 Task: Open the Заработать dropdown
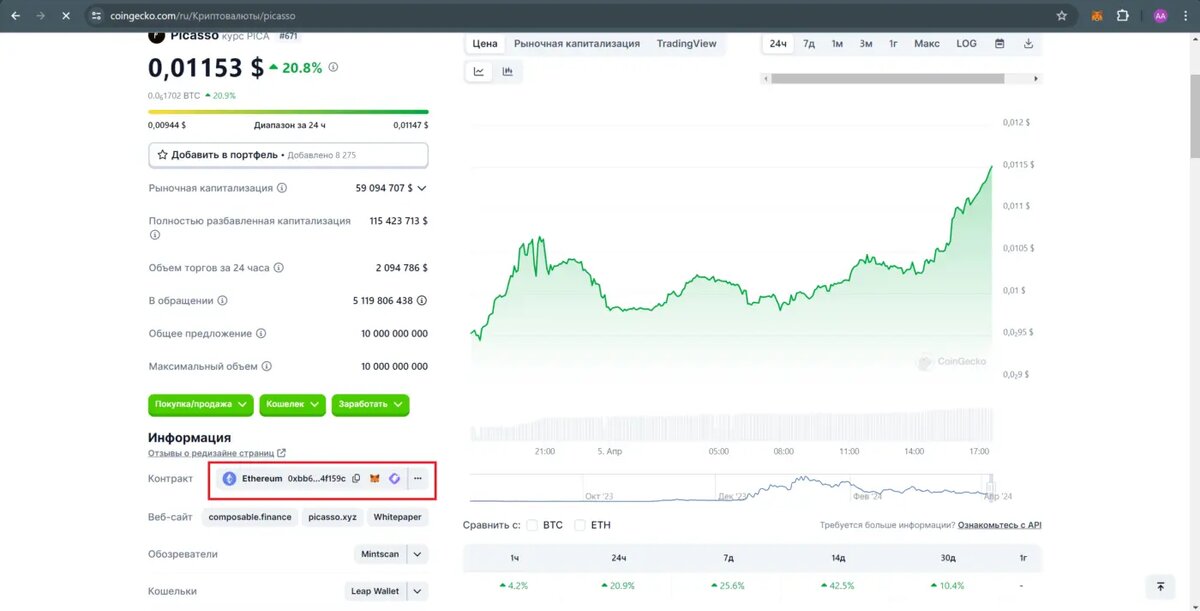pyautogui.click(x=370, y=404)
